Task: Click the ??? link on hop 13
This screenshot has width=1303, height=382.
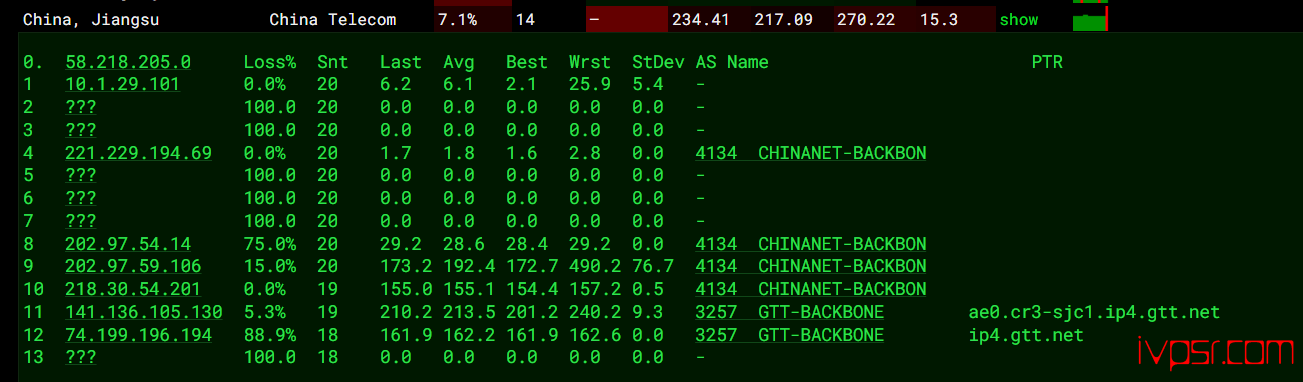Action: [81, 357]
